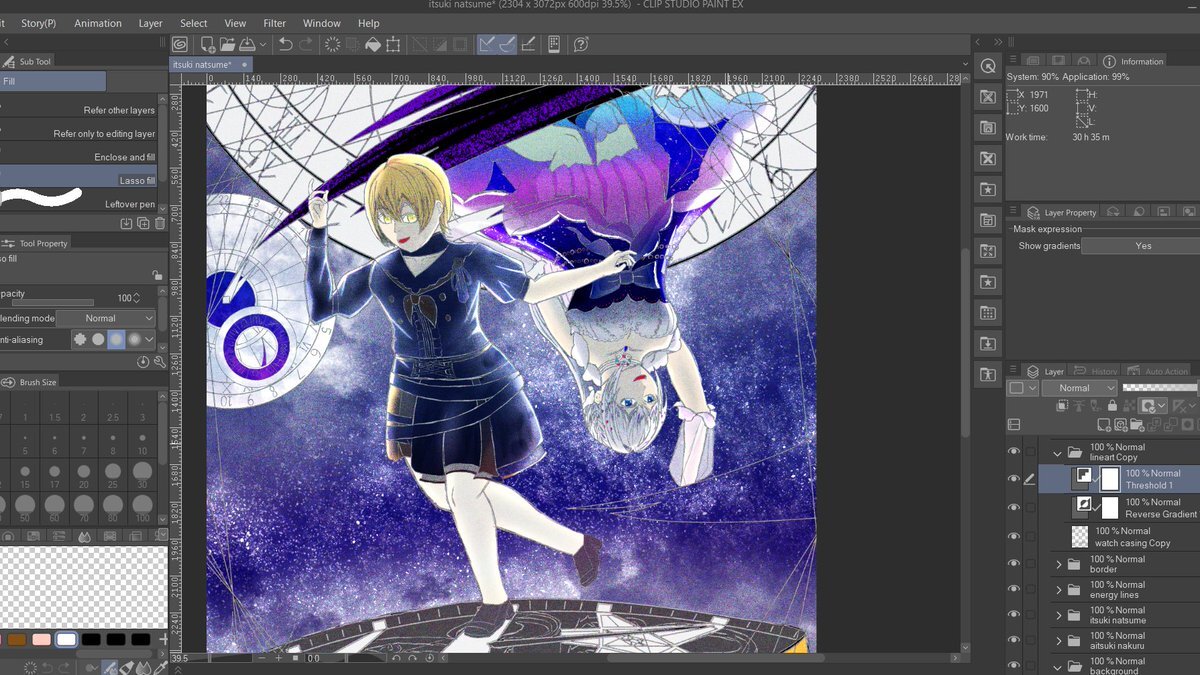This screenshot has width=1200, height=675.
Task: Expand the aitsuki nakuru layer folder
Action: [1058, 640]
